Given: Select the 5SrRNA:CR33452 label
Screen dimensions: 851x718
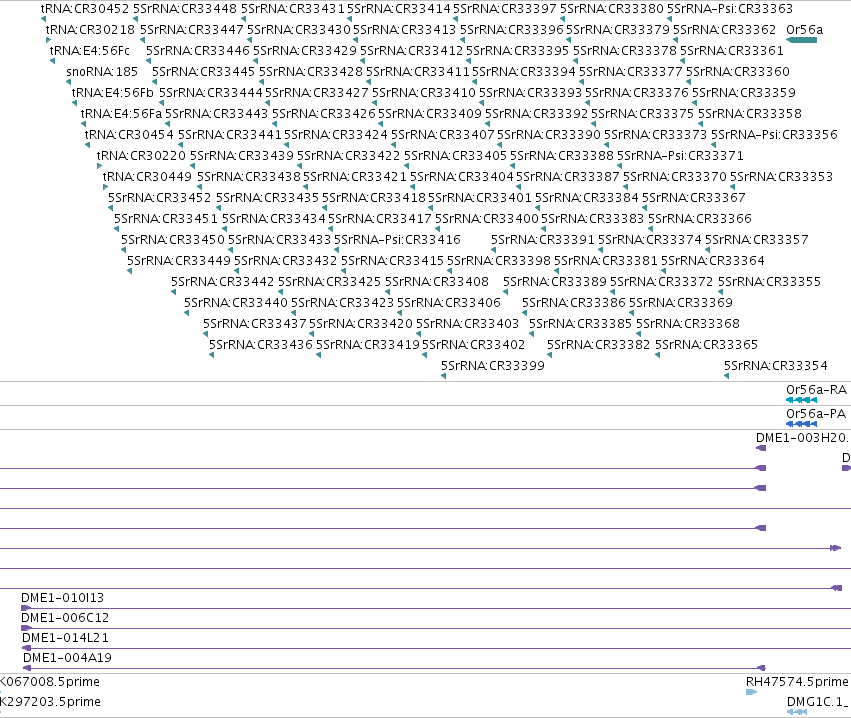Looking at the screenshot, I should 160,197.
